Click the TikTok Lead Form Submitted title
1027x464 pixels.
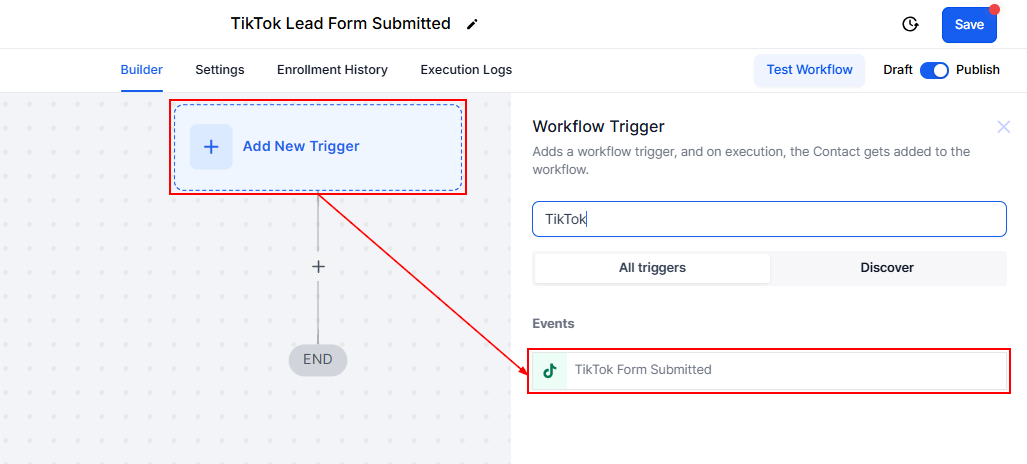[340, 24]
